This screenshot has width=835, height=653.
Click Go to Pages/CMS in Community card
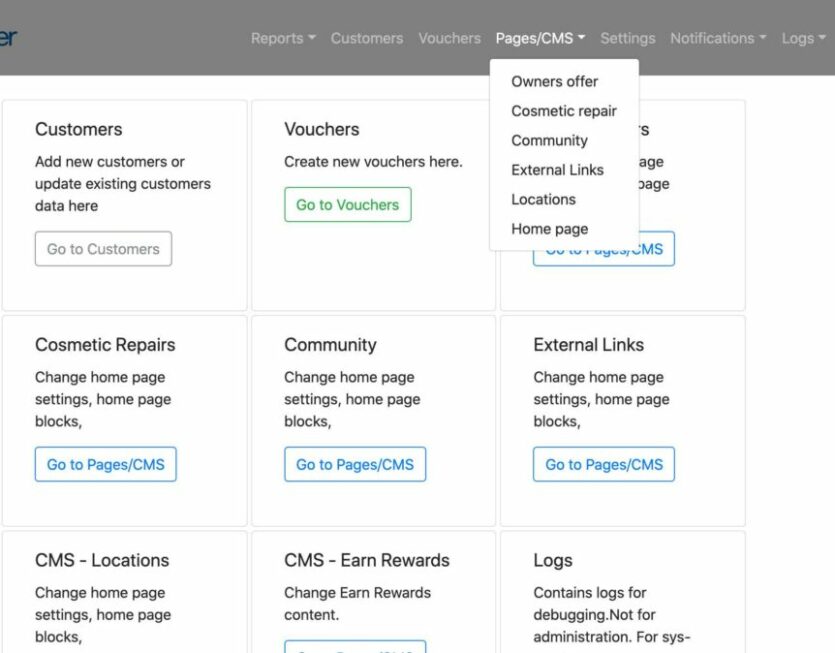coord(355,464)
